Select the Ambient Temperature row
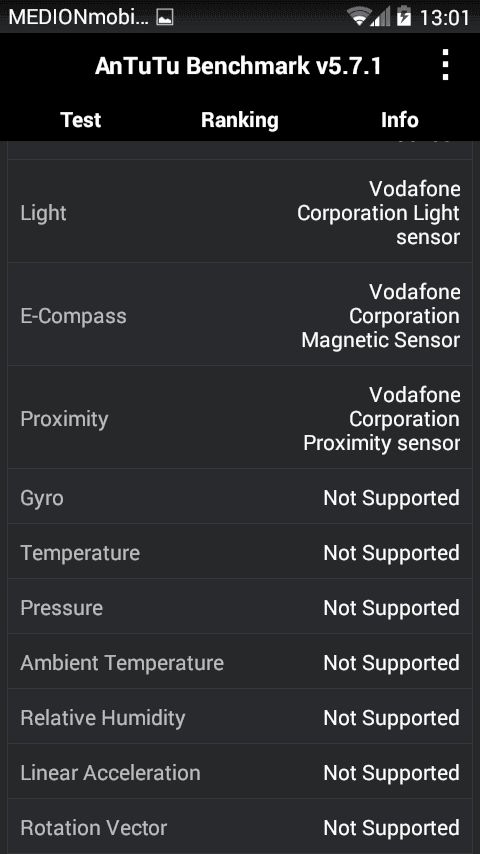The height and width of the screenshot is (854, 480). pos(240,662)
